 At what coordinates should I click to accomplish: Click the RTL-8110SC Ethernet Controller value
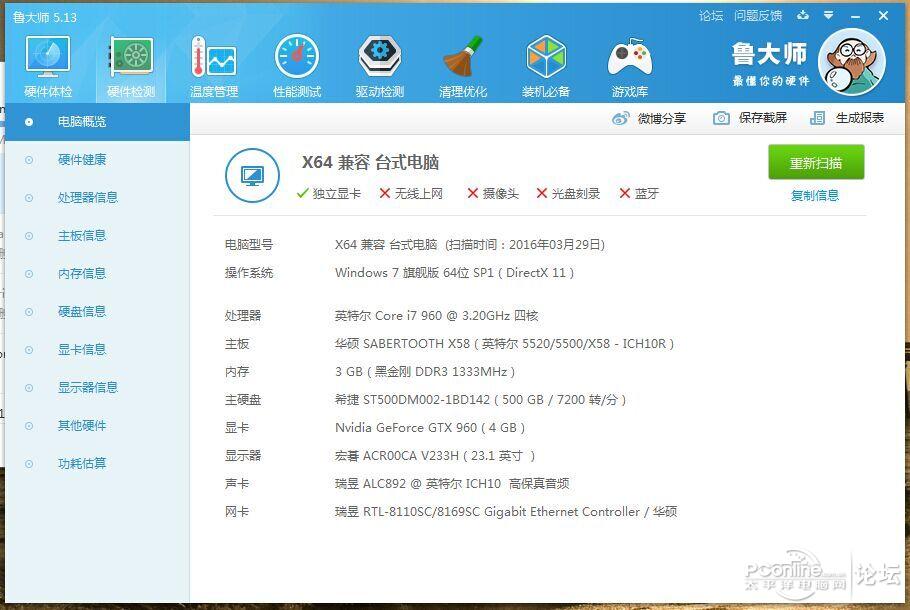pos(505,511)
